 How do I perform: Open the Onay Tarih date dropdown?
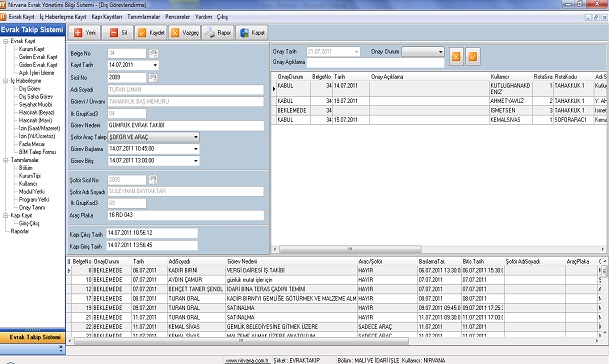click(x=356, y=52)
